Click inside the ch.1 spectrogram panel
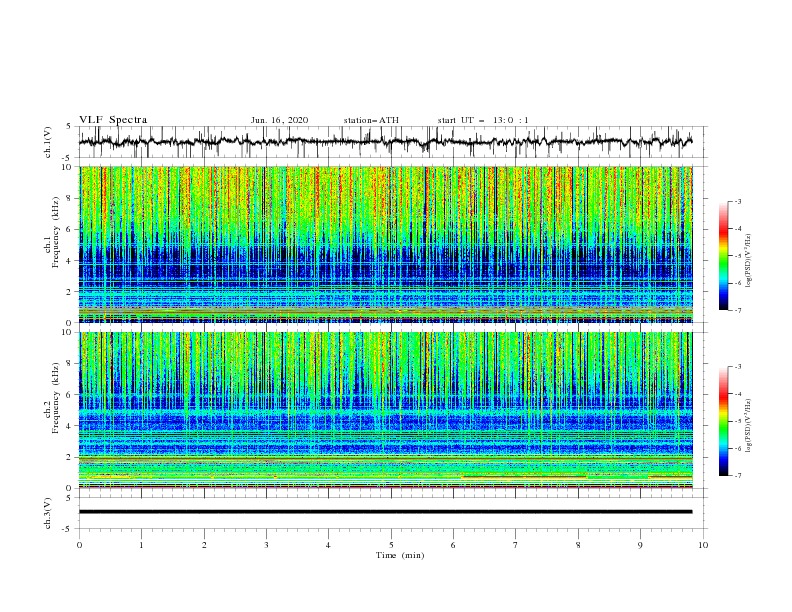The height and width of the screenshot is (612, 792). pyautogui.click(x=385, y=244)
